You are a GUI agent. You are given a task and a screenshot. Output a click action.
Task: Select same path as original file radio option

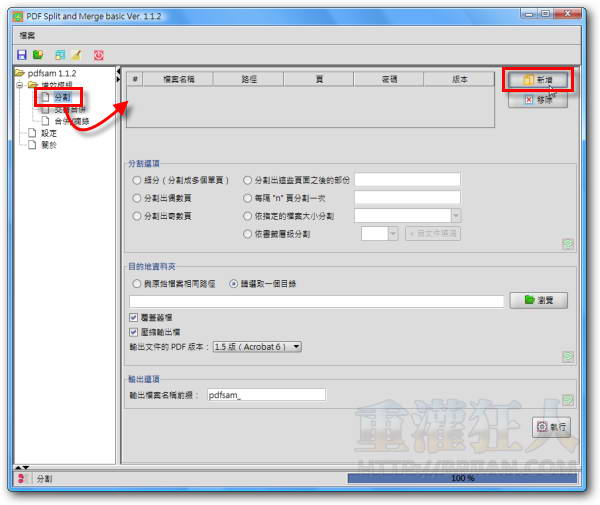137,283
